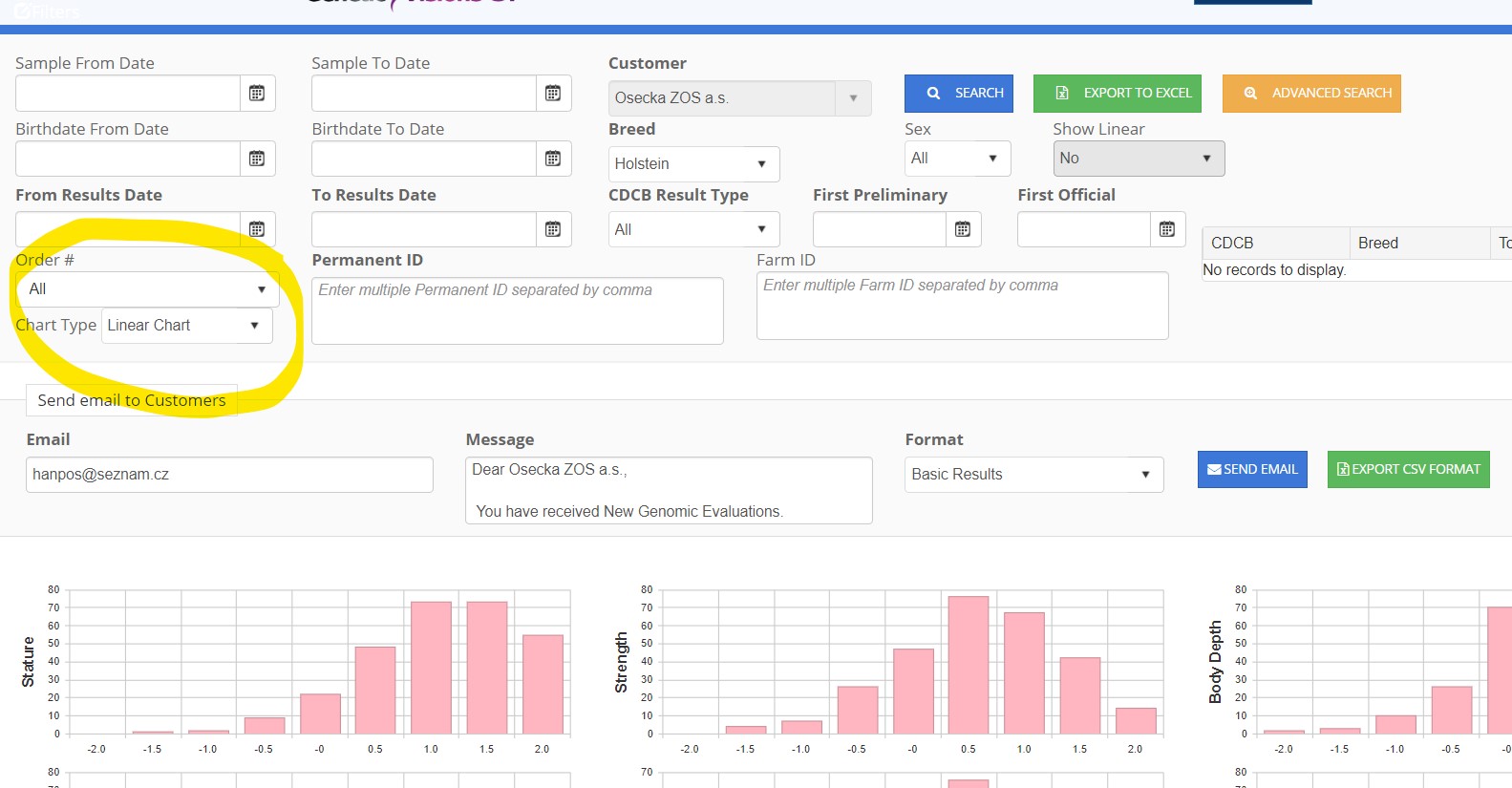The width and height of the screenshot is (1512, 788).
Task: Open calendar for First Official date
Action: pyautogui.click(x=1167, y=229)
